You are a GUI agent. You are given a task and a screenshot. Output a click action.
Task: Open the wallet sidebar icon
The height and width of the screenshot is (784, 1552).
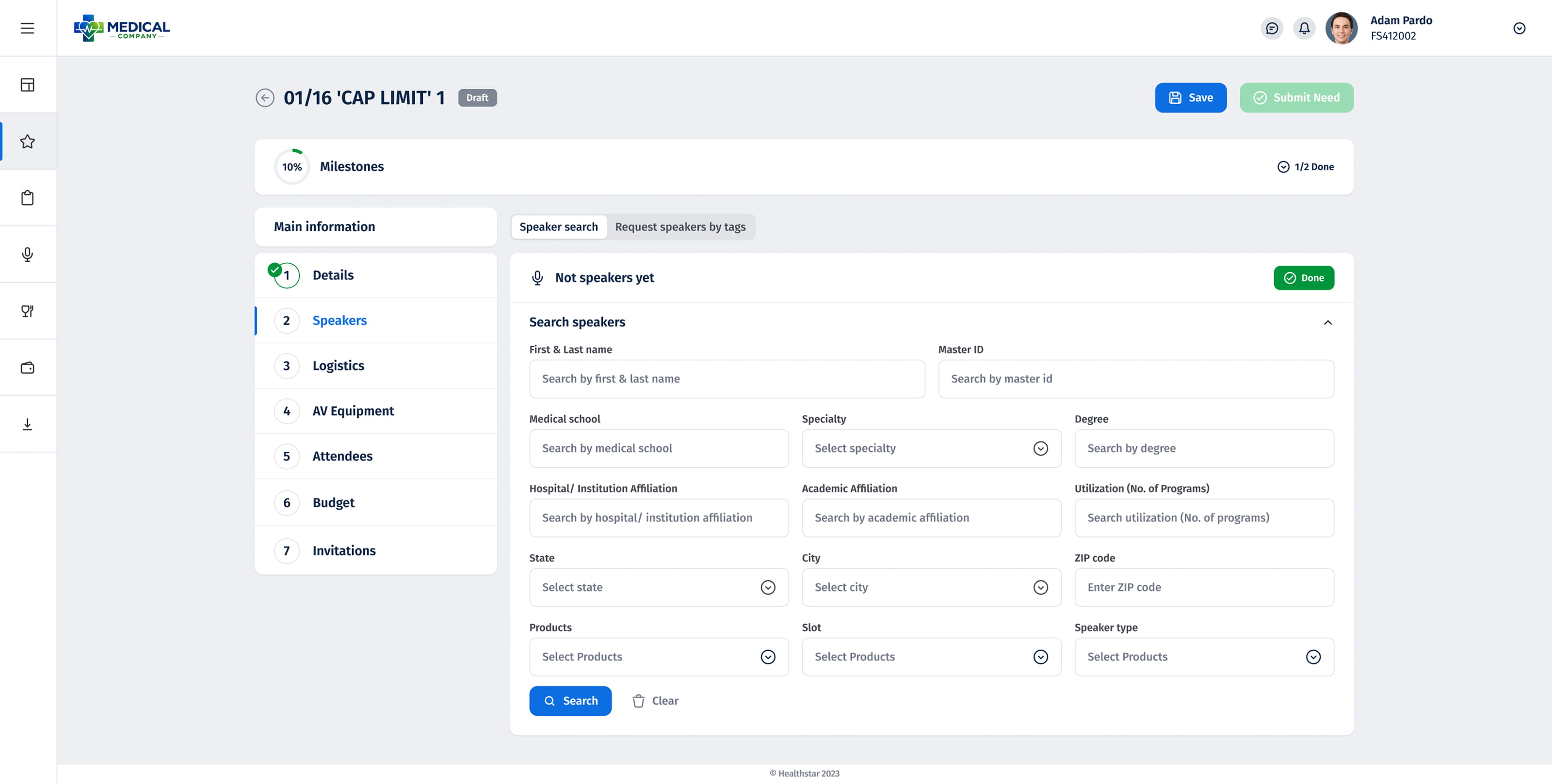point(27,368)
